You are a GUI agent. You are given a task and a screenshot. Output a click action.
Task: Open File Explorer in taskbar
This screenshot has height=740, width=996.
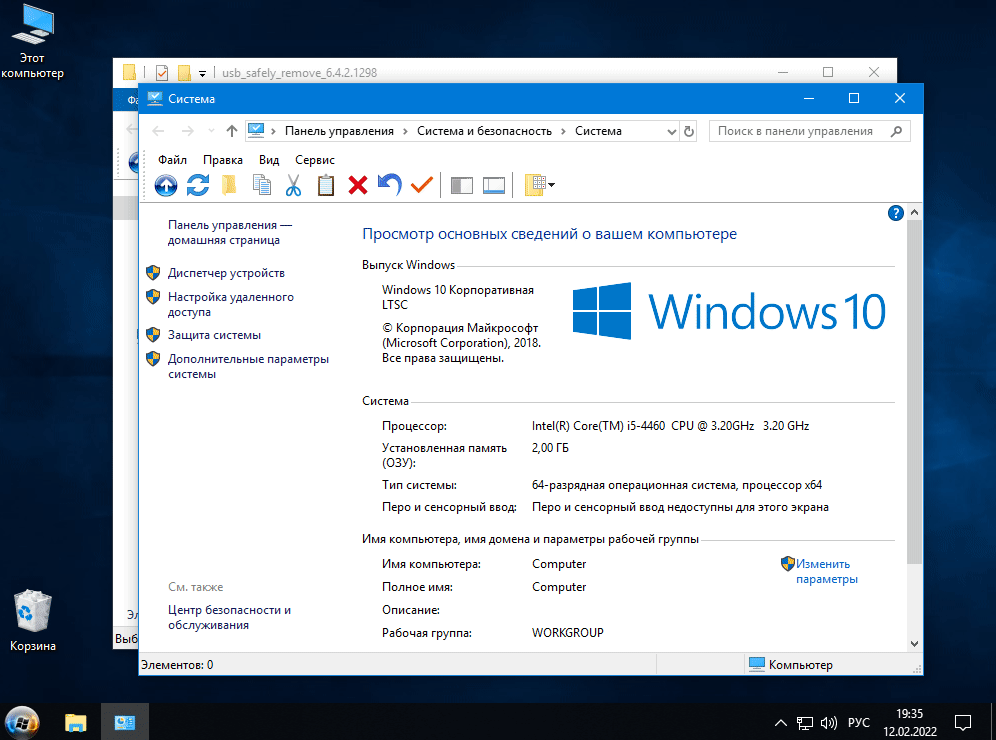[76, 722]
